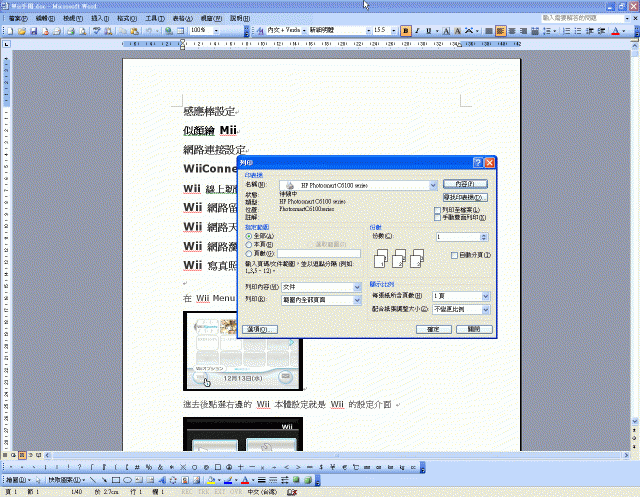
Task: Open the zoom 100% dropdown
Action: (216, 31)
